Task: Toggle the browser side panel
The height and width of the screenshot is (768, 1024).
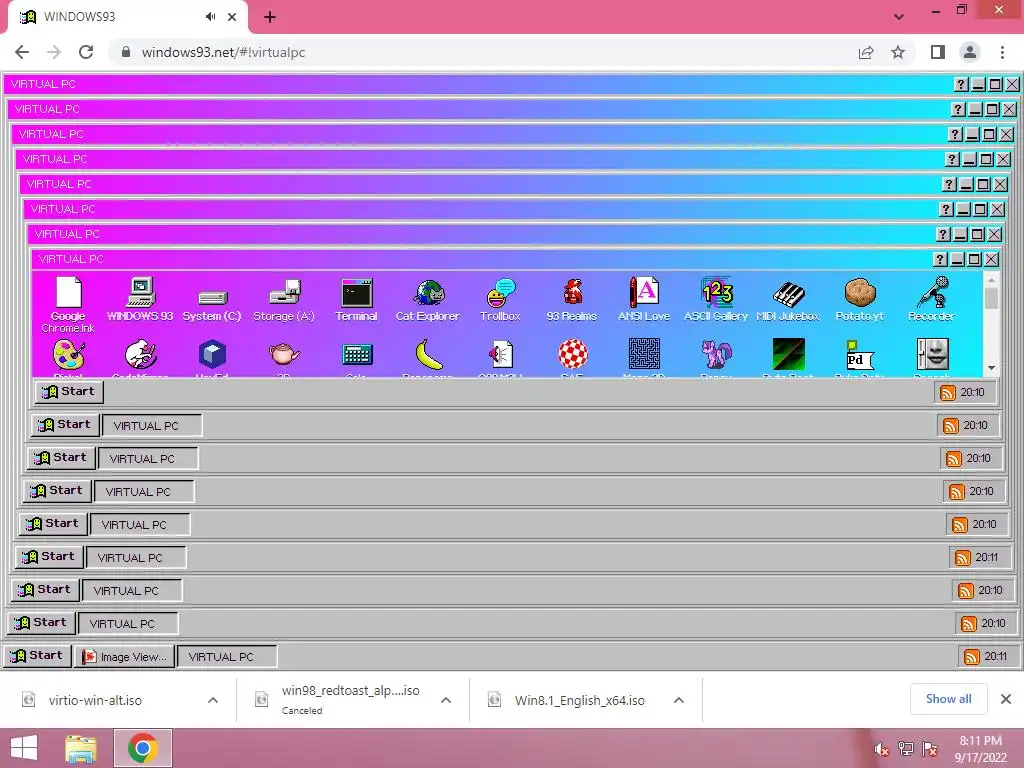Action: tap(938, 52)
